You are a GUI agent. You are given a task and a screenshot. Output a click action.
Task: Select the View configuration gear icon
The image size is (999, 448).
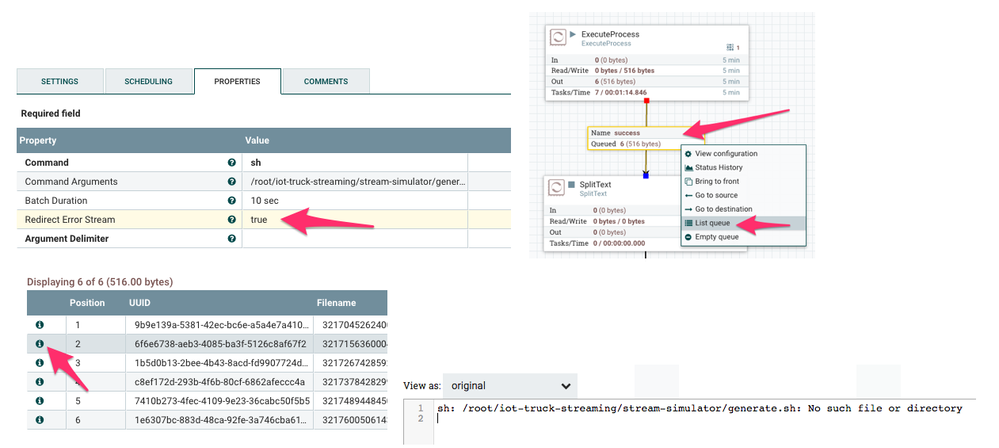click(x=688, y=154)
